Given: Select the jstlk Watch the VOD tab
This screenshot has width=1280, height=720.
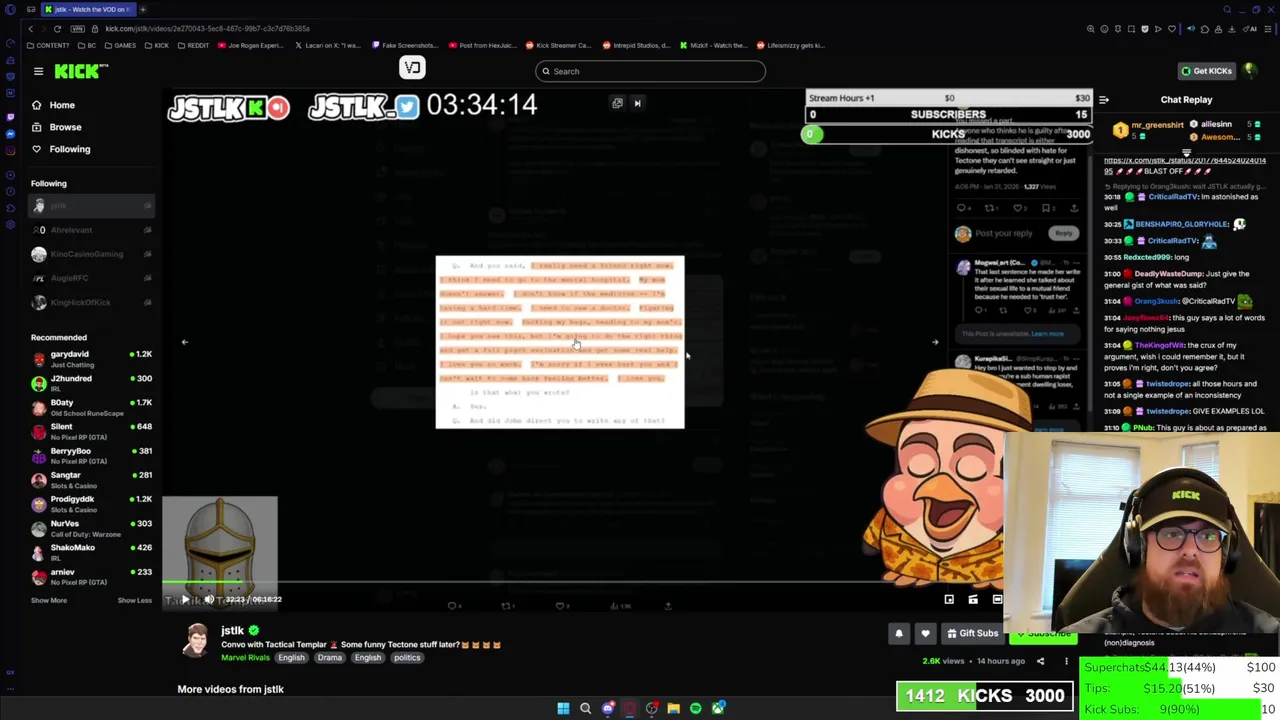Looking at the screenshot, I should 87,9.
